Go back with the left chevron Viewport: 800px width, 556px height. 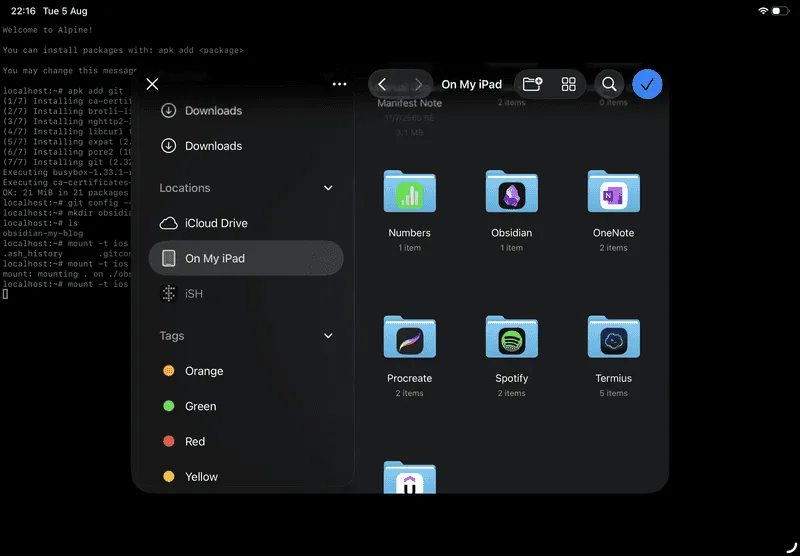(383, 84)
